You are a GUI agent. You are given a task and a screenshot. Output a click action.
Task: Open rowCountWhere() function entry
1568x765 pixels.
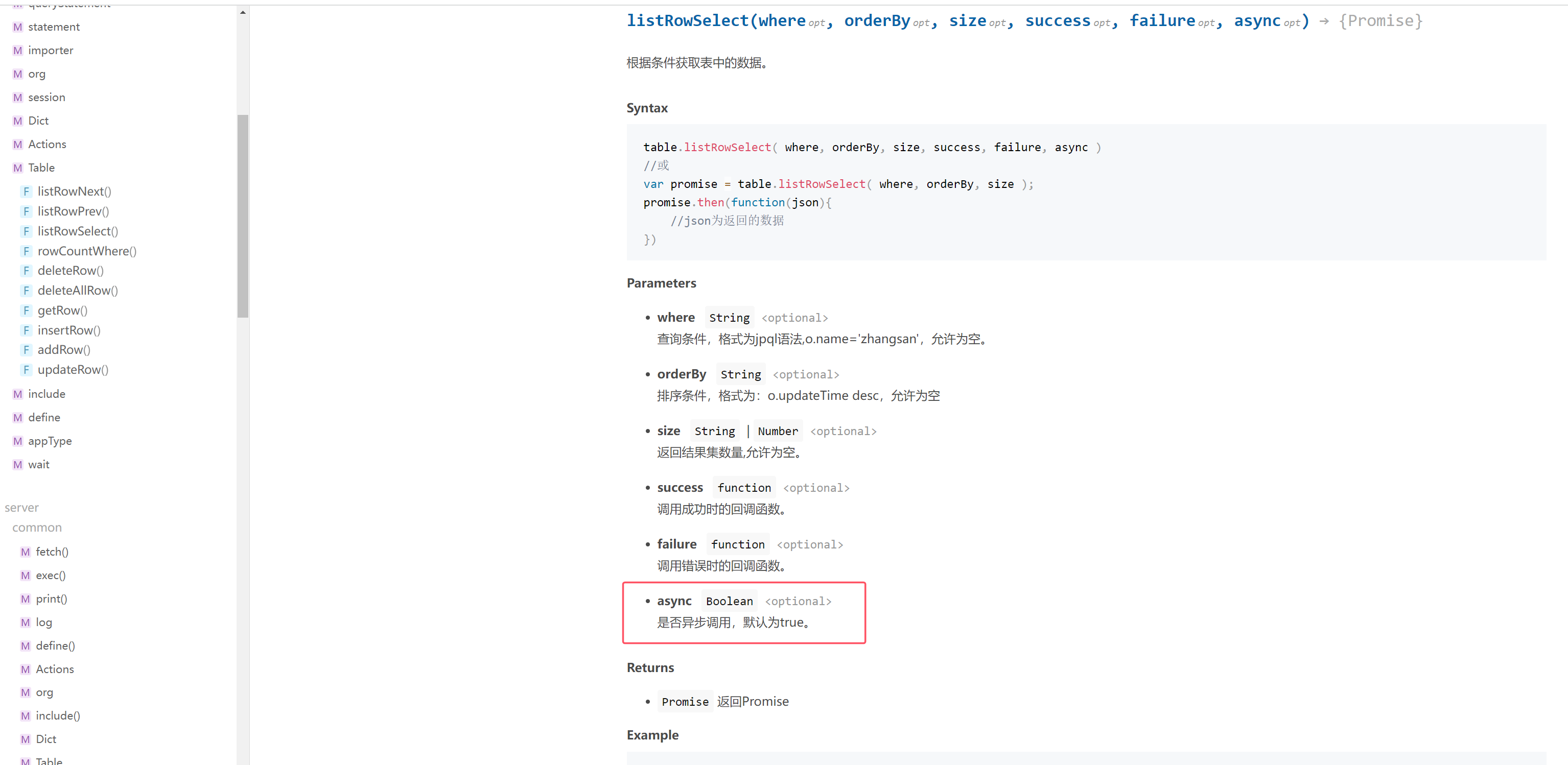click(86, 251)
